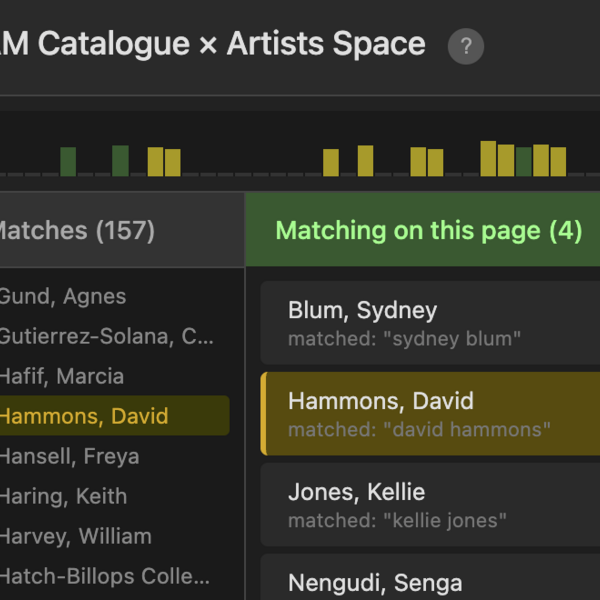Viewport: 600px width, 600px height.
Task: Select highlighted Hammons, David list entry
Action: click(85, 416)
